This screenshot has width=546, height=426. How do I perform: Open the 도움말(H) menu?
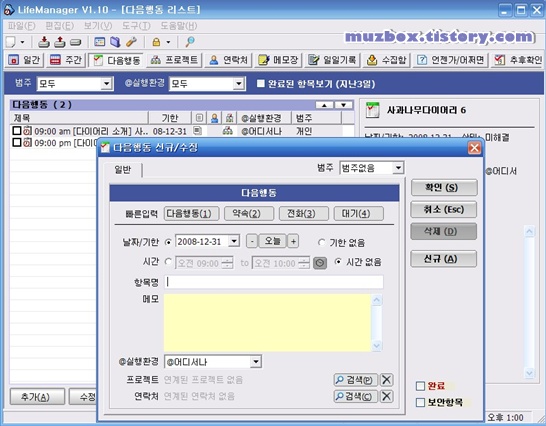(179, 26)
